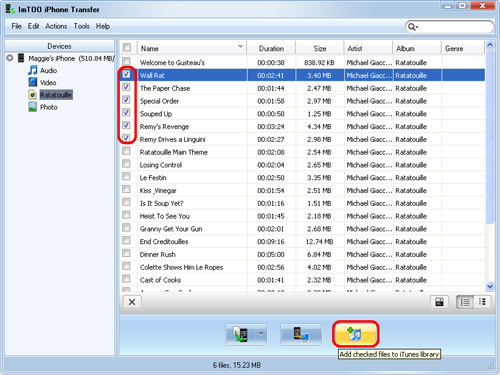Check the Losing Control checkbox
500x375 pixels.
(126, 164)
